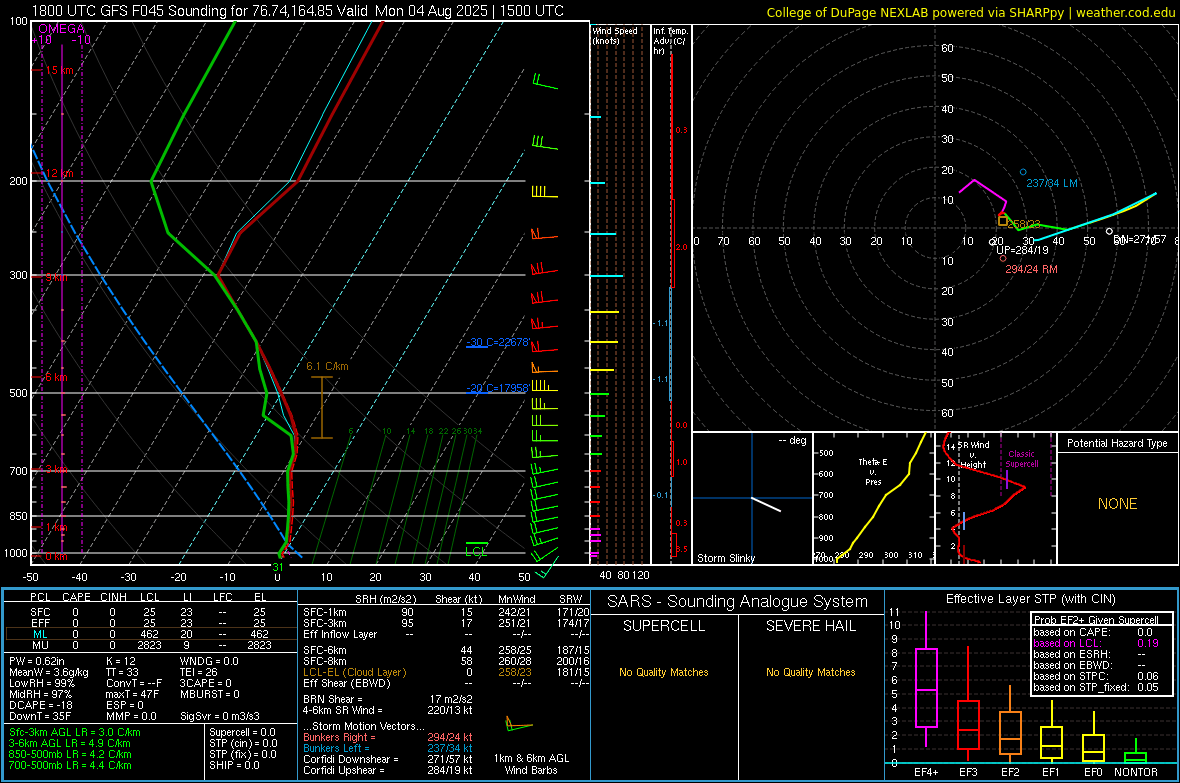Screen dimensions: 1180x783
Task: Click the Classic Supercell label
Action: tap(1022, 459)
